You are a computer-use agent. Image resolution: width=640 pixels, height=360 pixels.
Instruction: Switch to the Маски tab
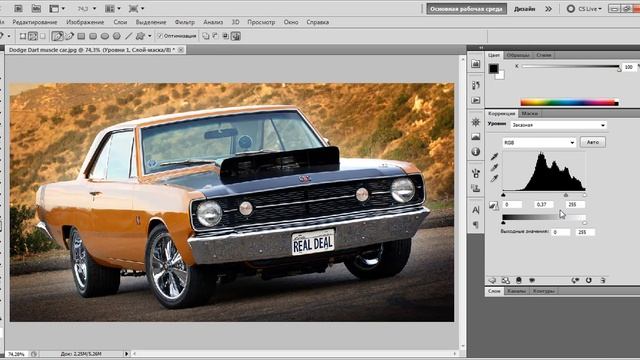(529, 113)
